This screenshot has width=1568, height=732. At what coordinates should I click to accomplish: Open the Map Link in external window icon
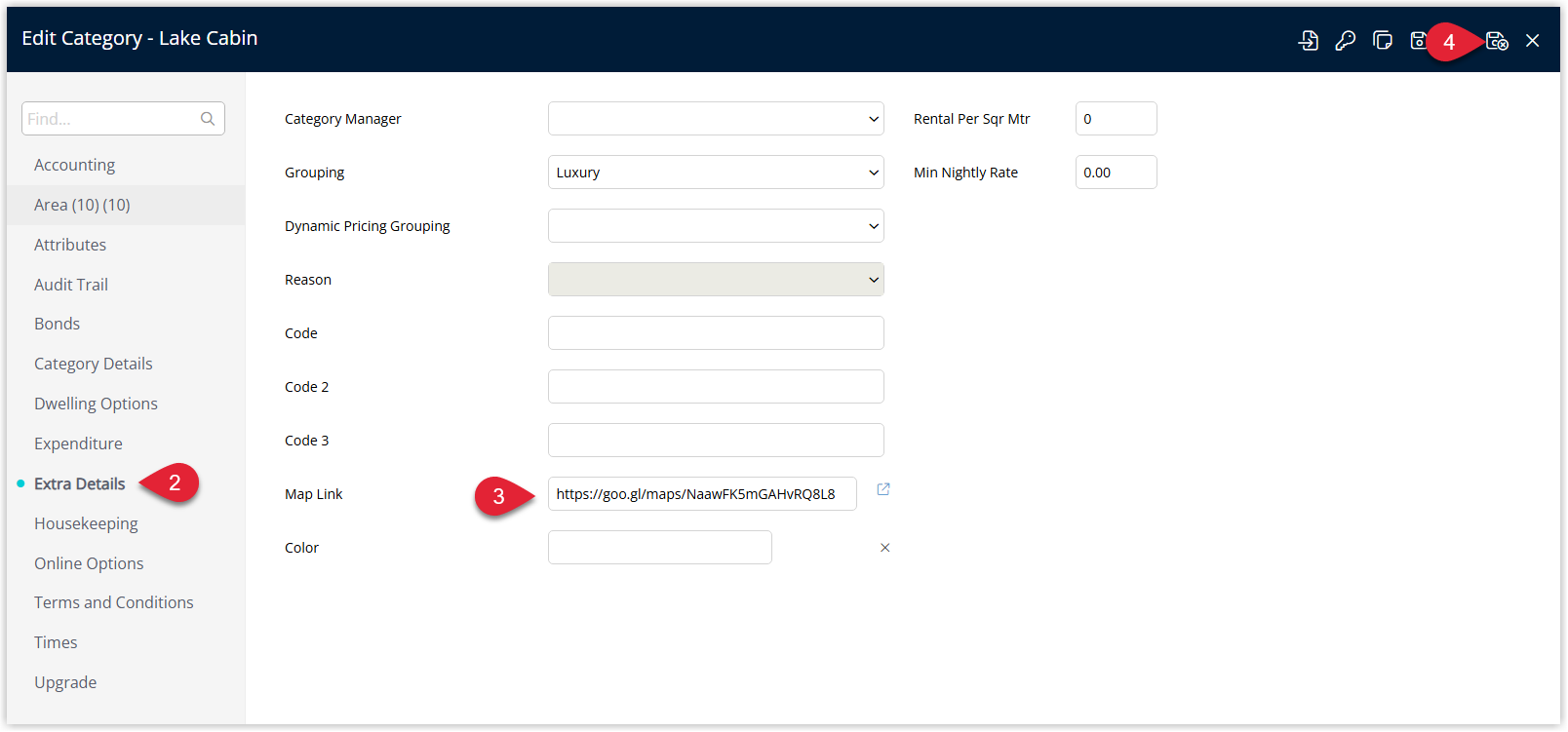point(883,489)
